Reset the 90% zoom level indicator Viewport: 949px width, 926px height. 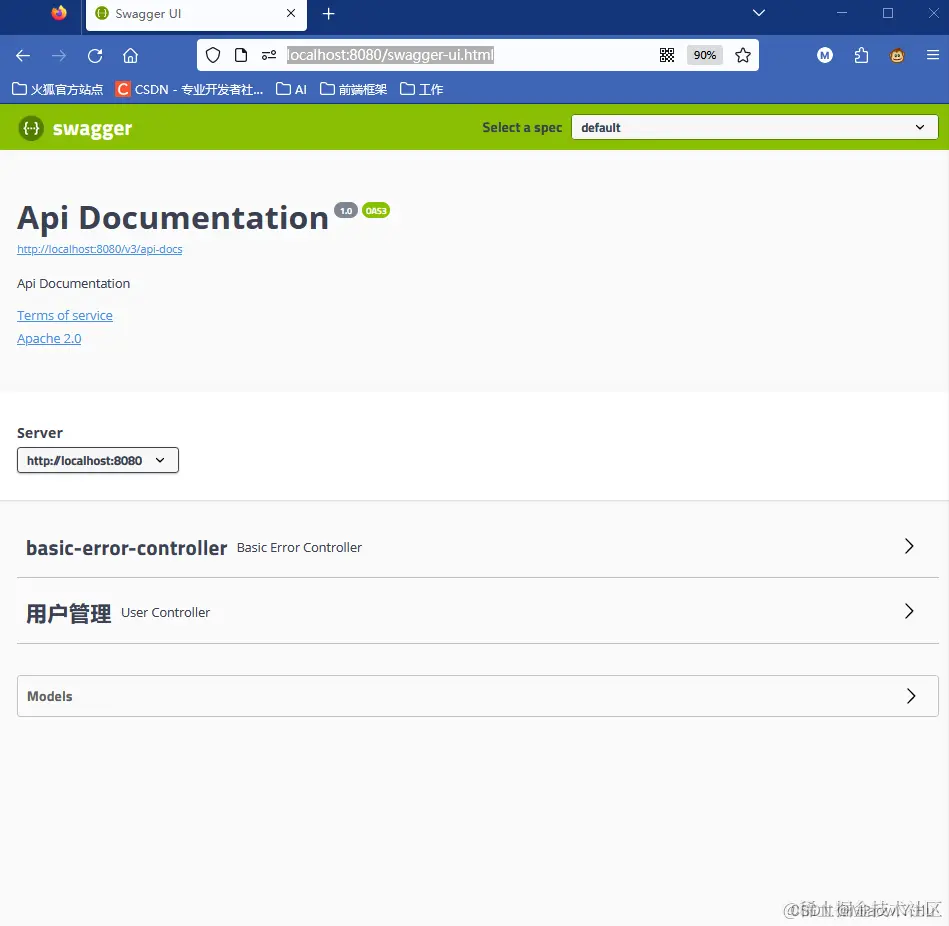(704, 55)
